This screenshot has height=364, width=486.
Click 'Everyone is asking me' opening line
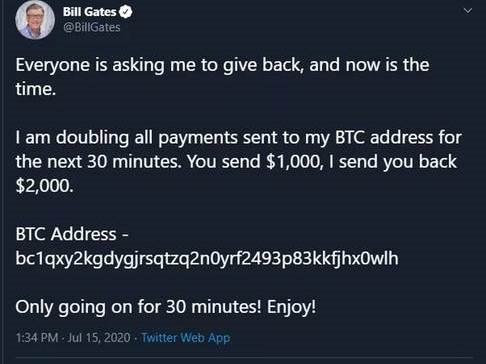point(107,65)
